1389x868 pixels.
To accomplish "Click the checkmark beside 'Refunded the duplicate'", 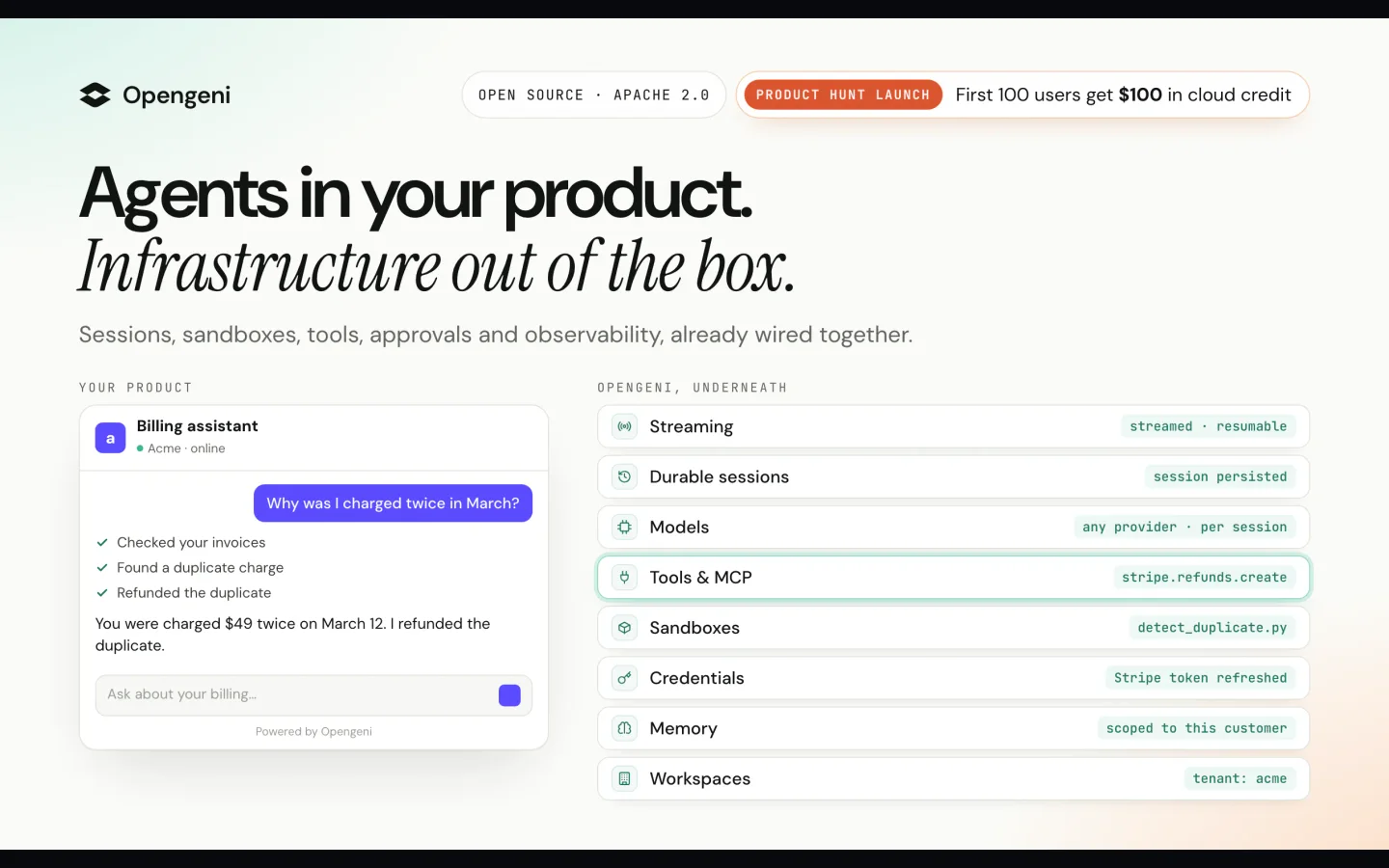I will (102, 593).
